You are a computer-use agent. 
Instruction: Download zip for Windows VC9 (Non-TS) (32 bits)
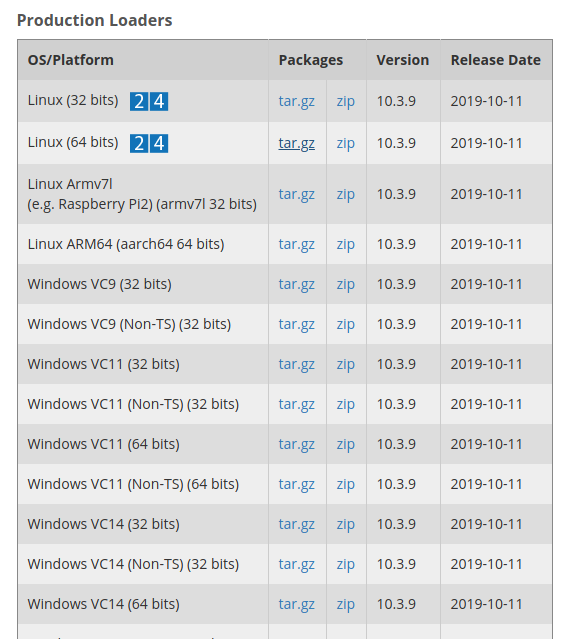346,324
